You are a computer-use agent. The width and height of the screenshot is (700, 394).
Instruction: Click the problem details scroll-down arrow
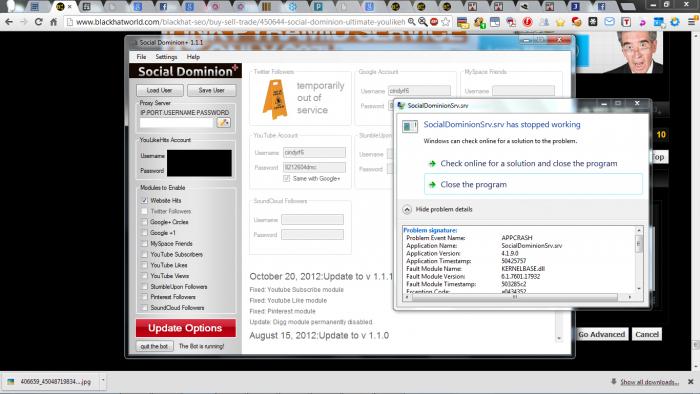click(639, 289)
